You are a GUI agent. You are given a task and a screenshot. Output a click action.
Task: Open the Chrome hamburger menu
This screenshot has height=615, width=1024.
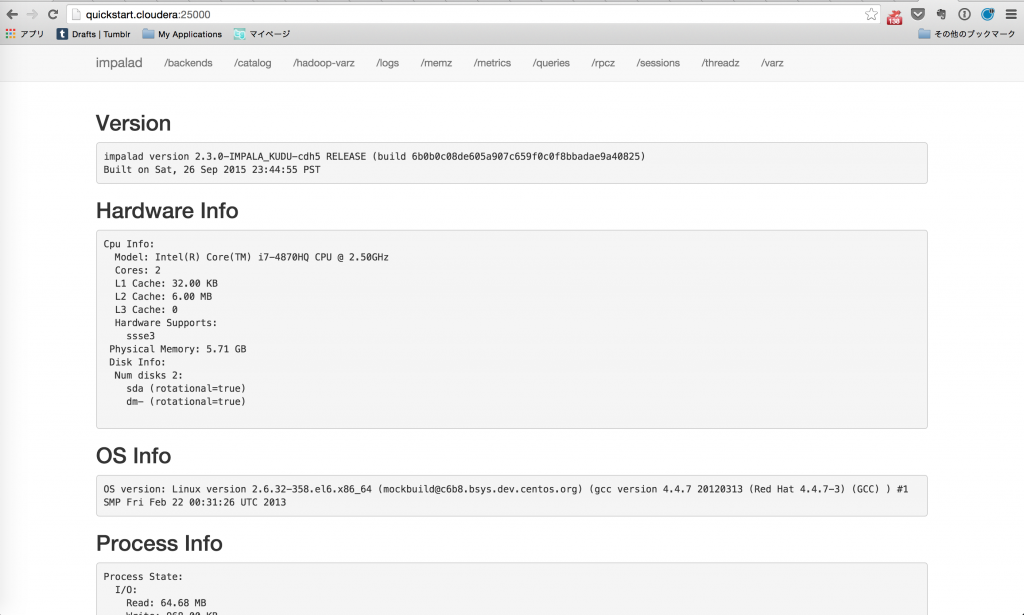click(x=1010, y=14)
